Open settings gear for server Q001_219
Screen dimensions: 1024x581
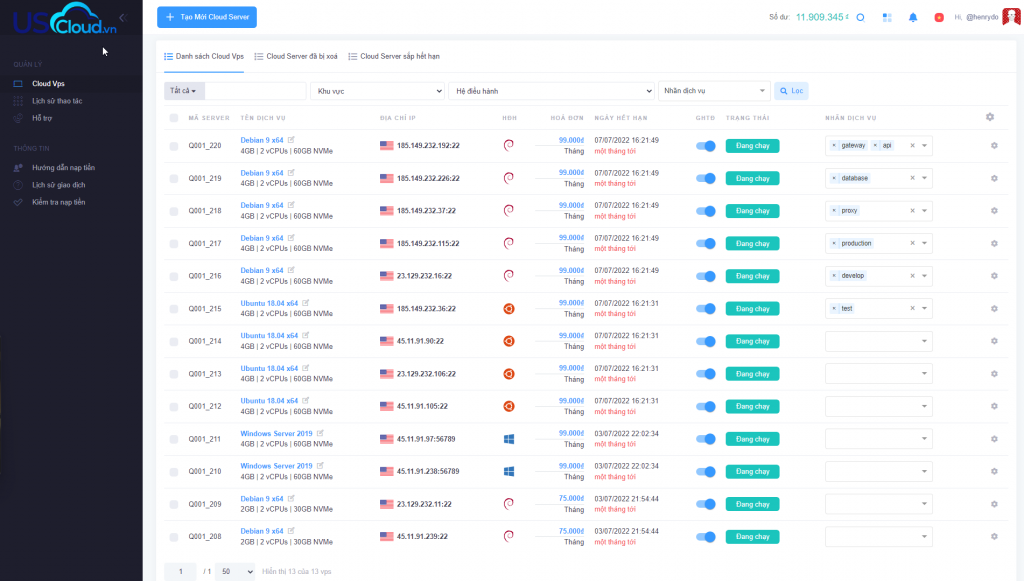click(994, 178)
